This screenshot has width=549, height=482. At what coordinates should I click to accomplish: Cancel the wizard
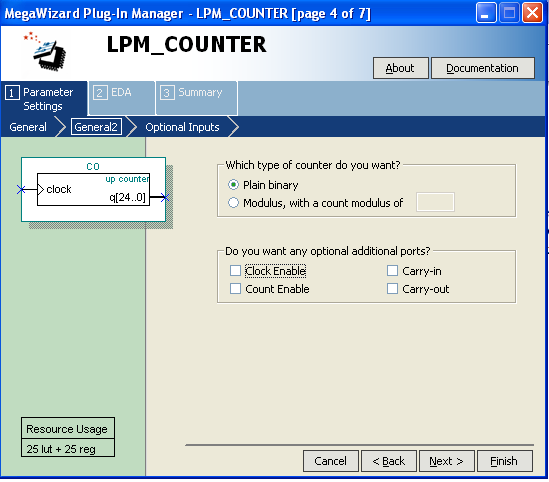331,461
